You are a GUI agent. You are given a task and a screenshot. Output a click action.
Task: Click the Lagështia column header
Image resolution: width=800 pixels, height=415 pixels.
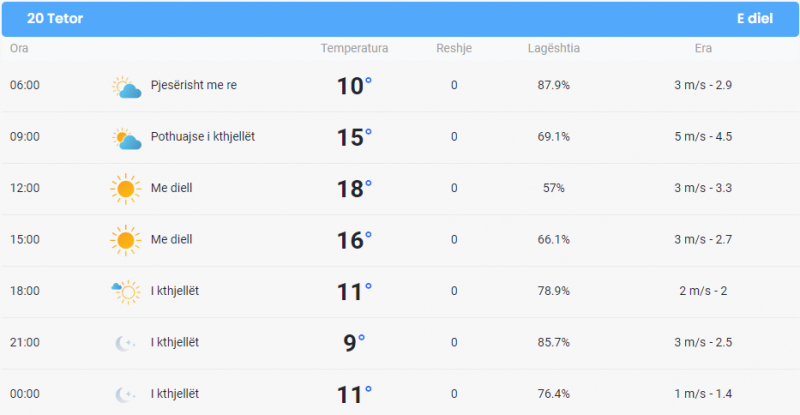pyautogui.click(x=554, y=48)
